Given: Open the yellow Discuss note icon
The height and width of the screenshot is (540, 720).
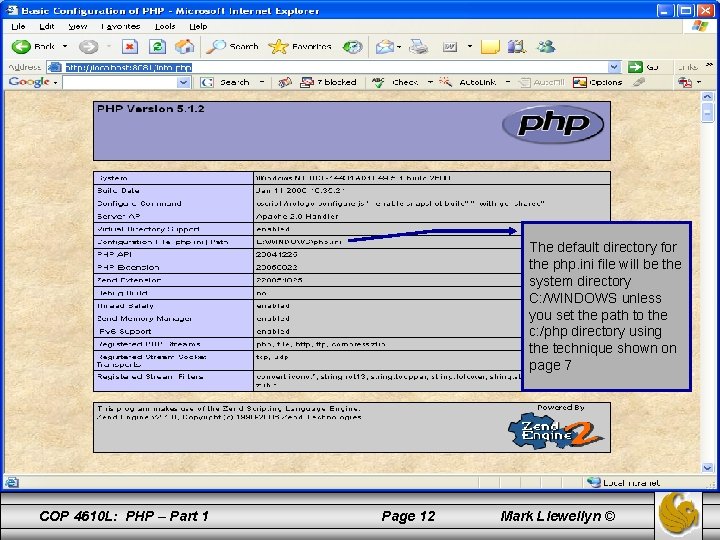Looking at the screenshot, I should click(490, 46).
